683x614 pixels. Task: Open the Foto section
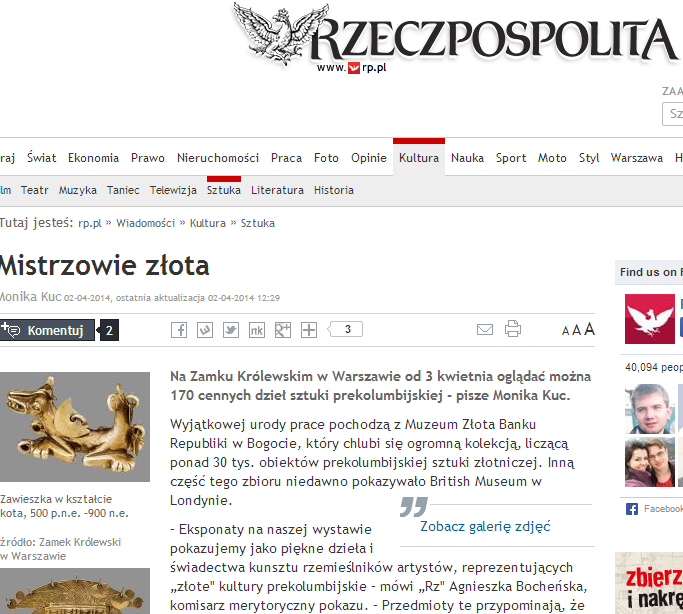(x=326, y=158)
